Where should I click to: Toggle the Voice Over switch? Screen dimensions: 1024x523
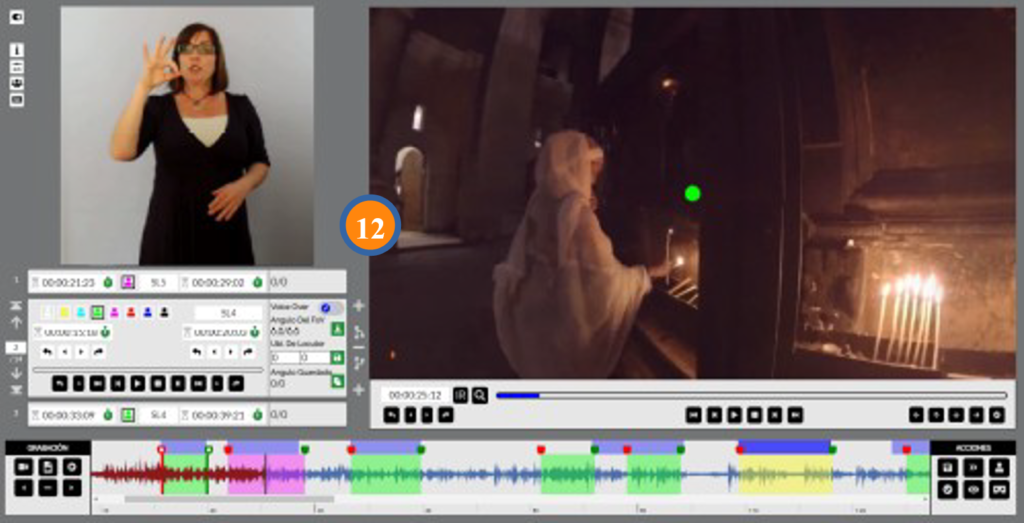(x=326, y=308)
